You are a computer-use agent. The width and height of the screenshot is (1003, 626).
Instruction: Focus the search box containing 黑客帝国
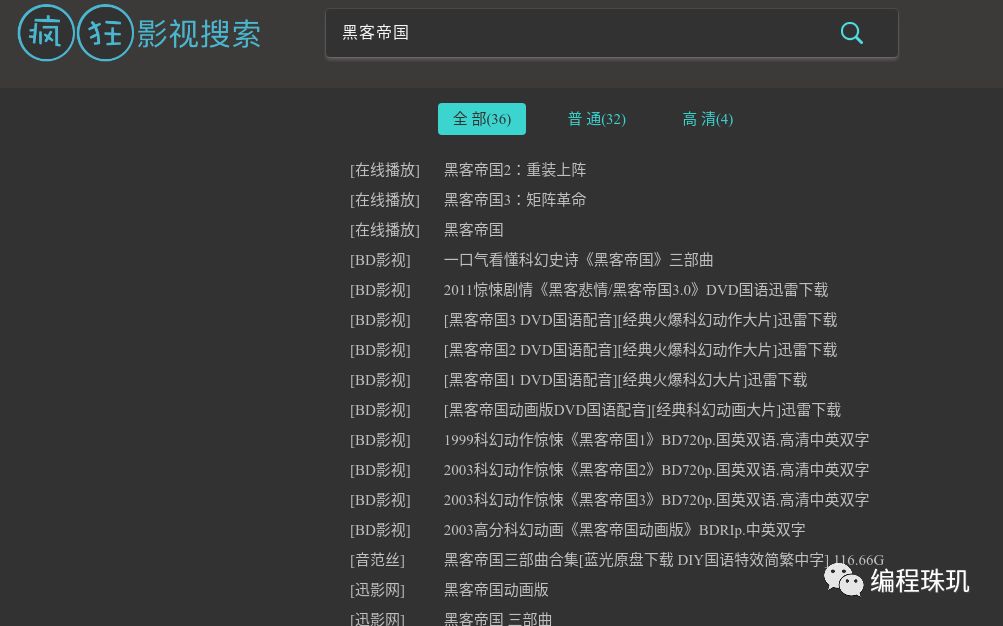tap(612, 33)
